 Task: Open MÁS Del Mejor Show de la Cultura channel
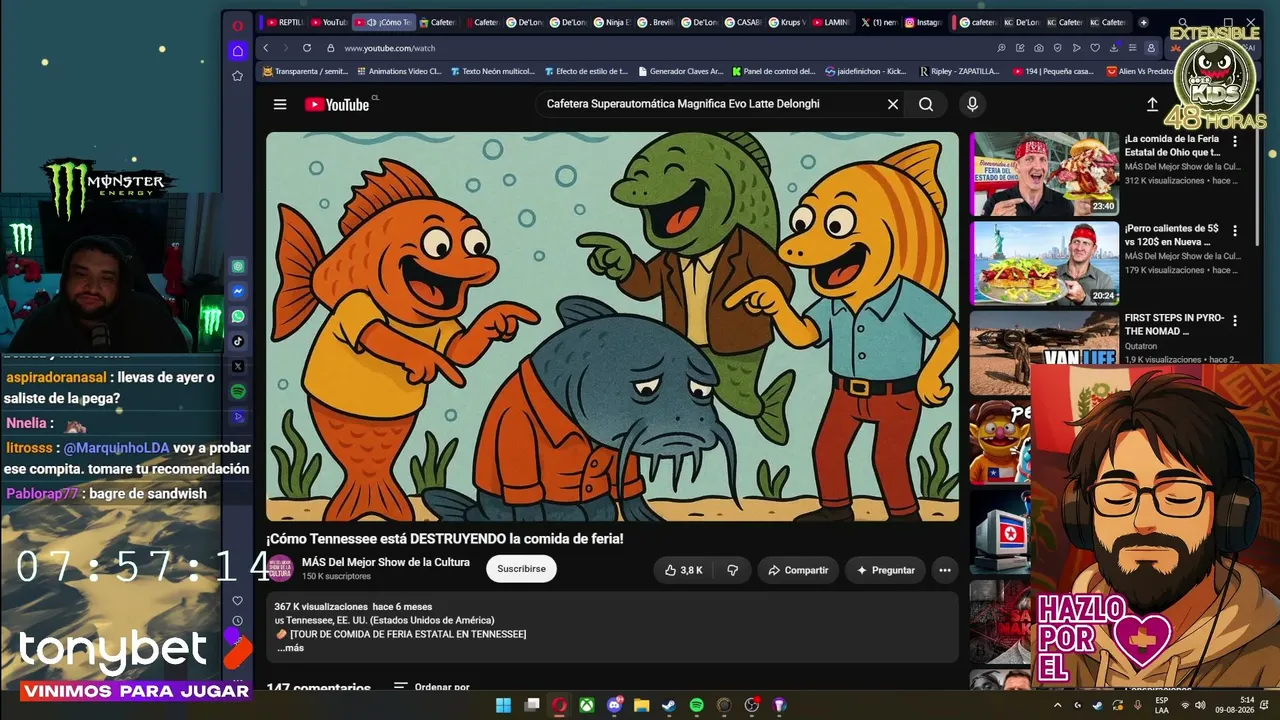[386, 562]
